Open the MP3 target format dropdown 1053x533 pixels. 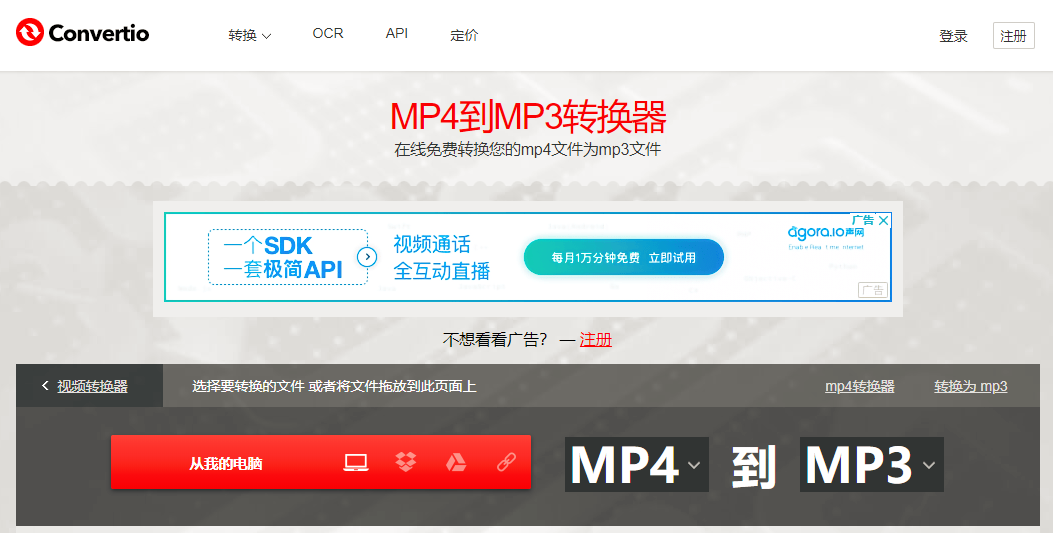pyautogui.click(x=872, y=465)
